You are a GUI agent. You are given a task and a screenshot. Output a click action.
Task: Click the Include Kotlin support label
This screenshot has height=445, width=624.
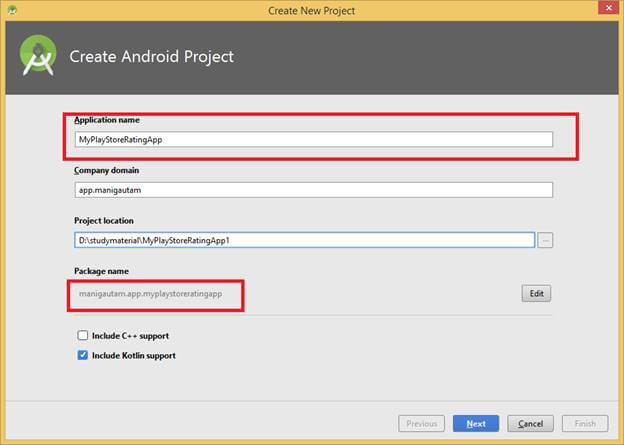134,355
